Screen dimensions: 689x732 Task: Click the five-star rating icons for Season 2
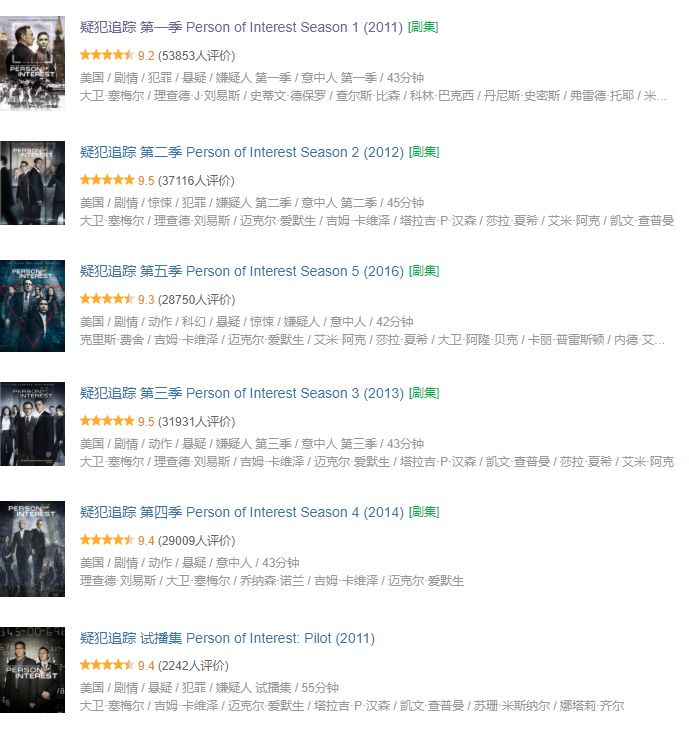pos(107,180)
